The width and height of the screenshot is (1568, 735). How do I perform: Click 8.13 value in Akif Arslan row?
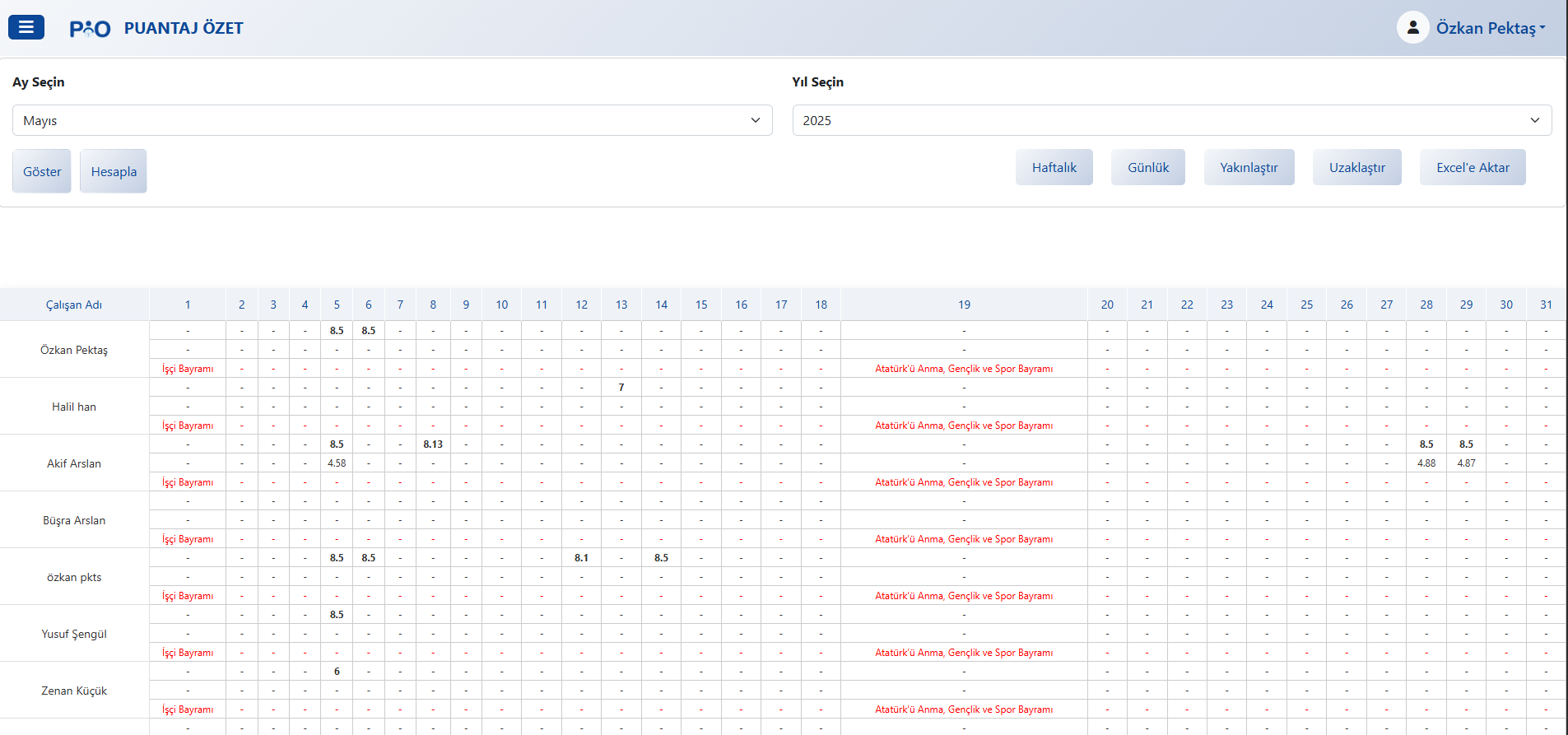(433, 444)
